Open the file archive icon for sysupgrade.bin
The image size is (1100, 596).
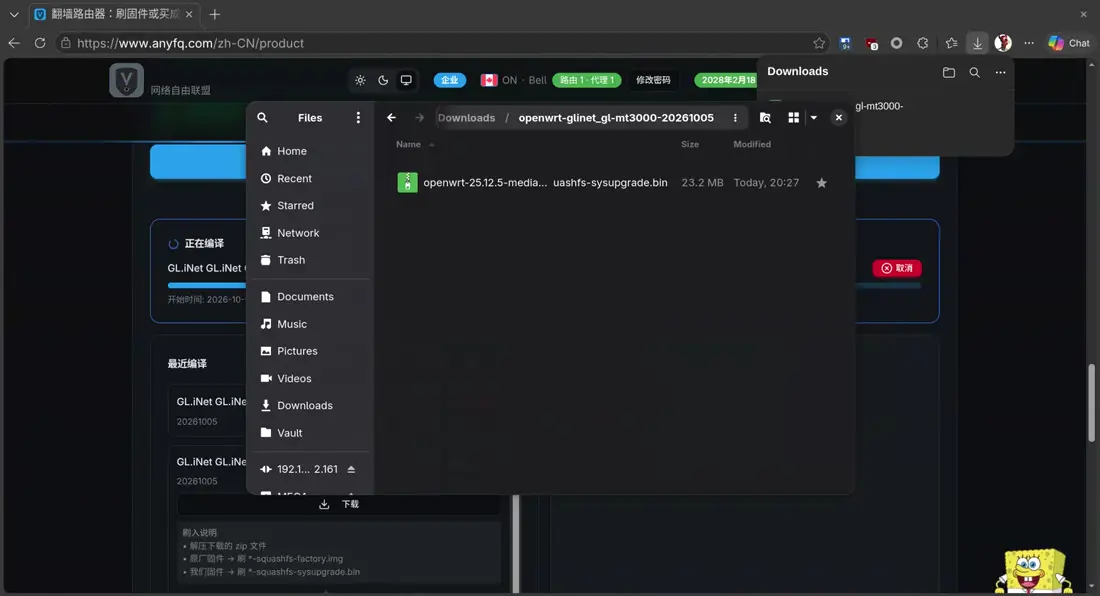[407, 182]
